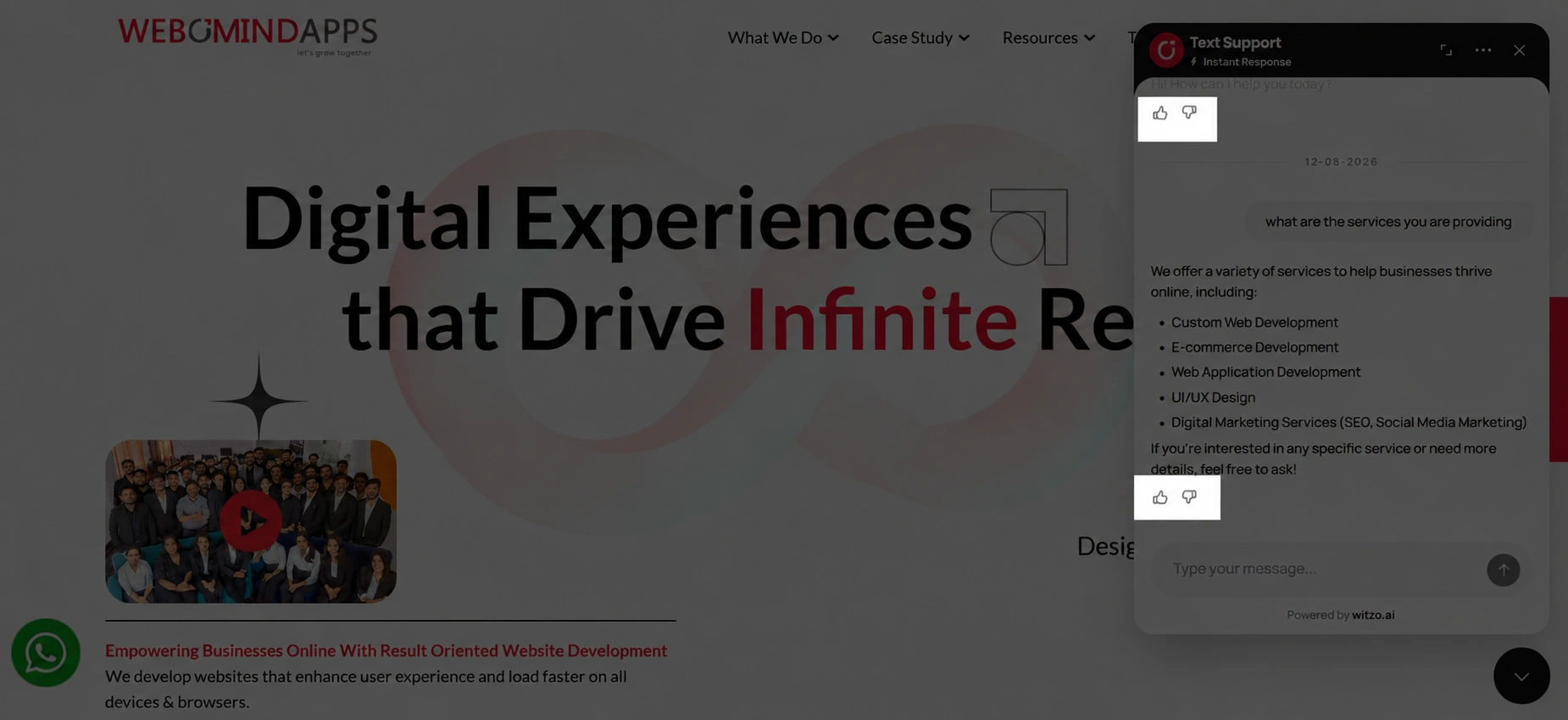Screen dimensions: 1568x720
Task: Click 'Custom Web Development' in chat reply
Action: pos(1254,323)
